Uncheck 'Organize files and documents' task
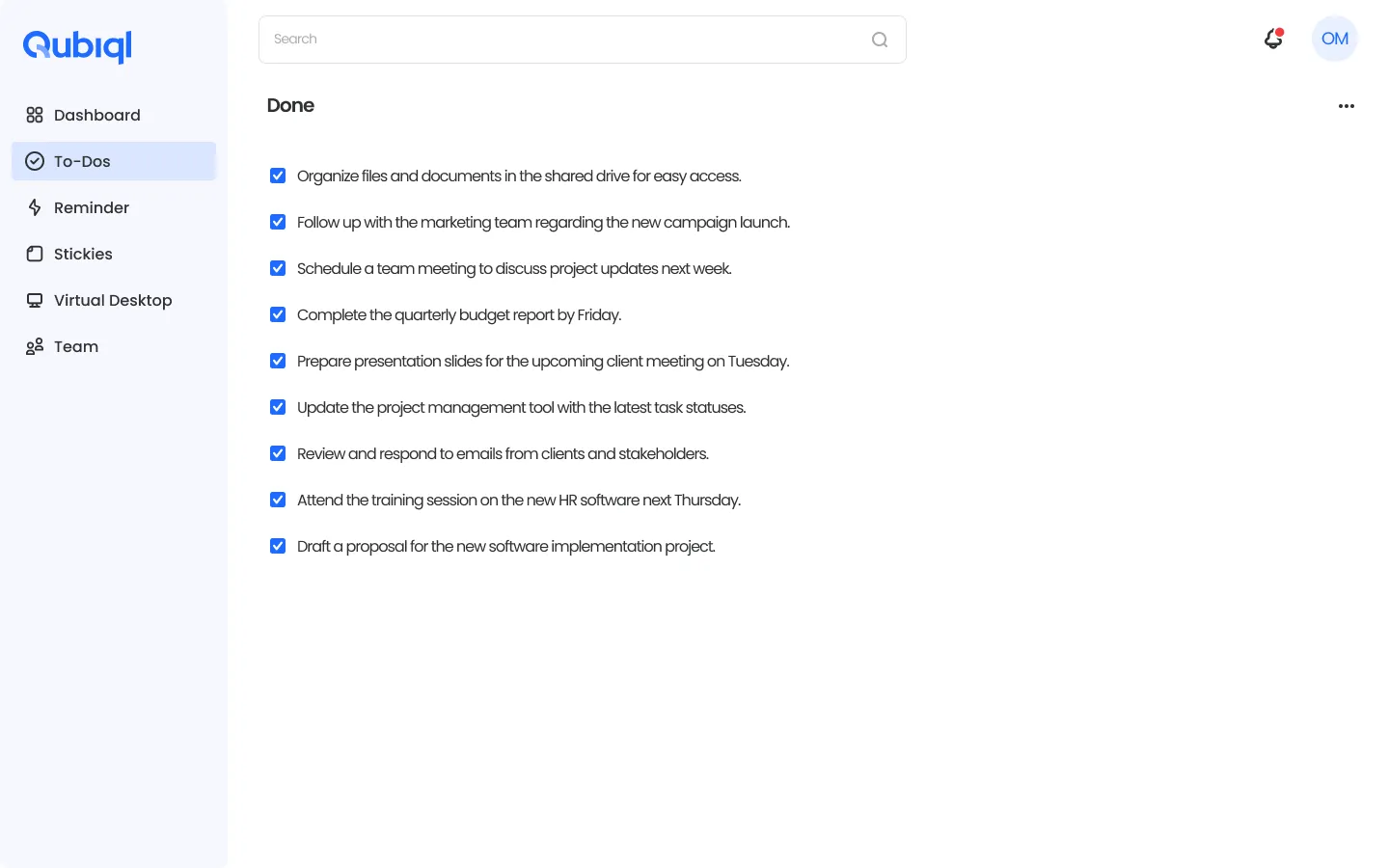 click(x=278, y=176)
